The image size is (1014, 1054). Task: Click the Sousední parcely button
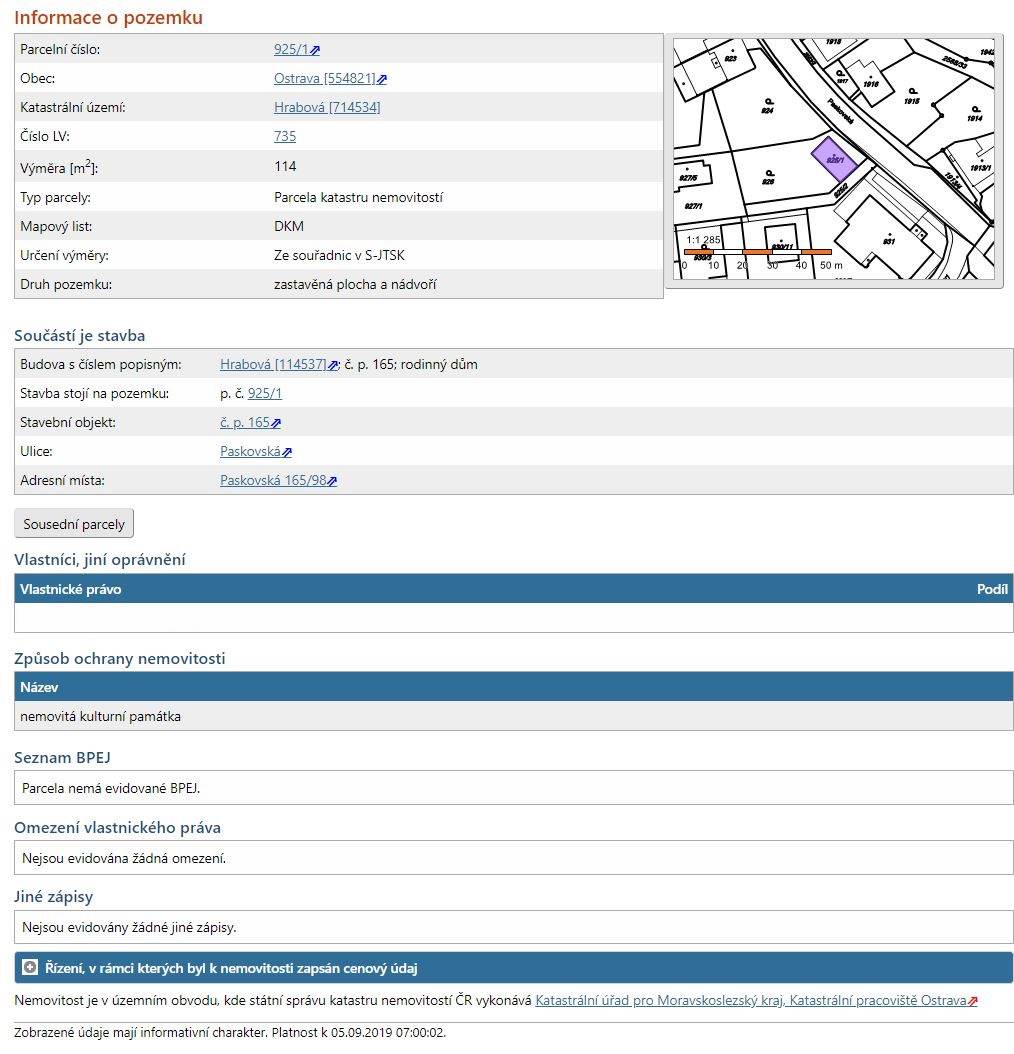(x=74, y=524)
